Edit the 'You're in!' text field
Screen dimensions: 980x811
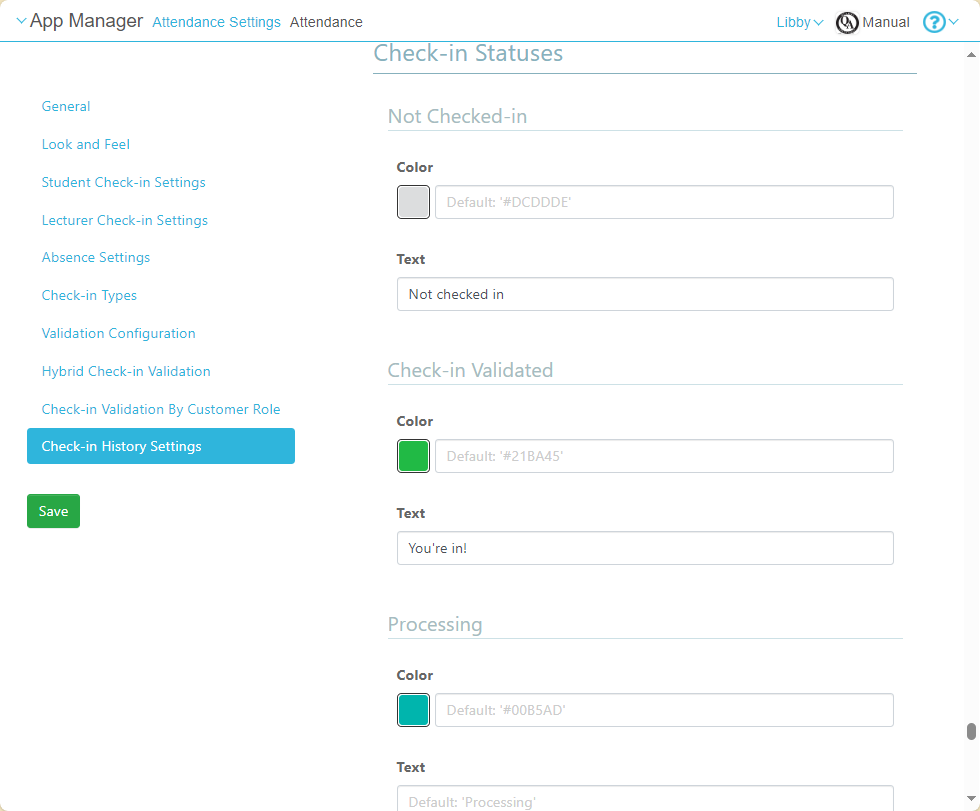point(645,548)
